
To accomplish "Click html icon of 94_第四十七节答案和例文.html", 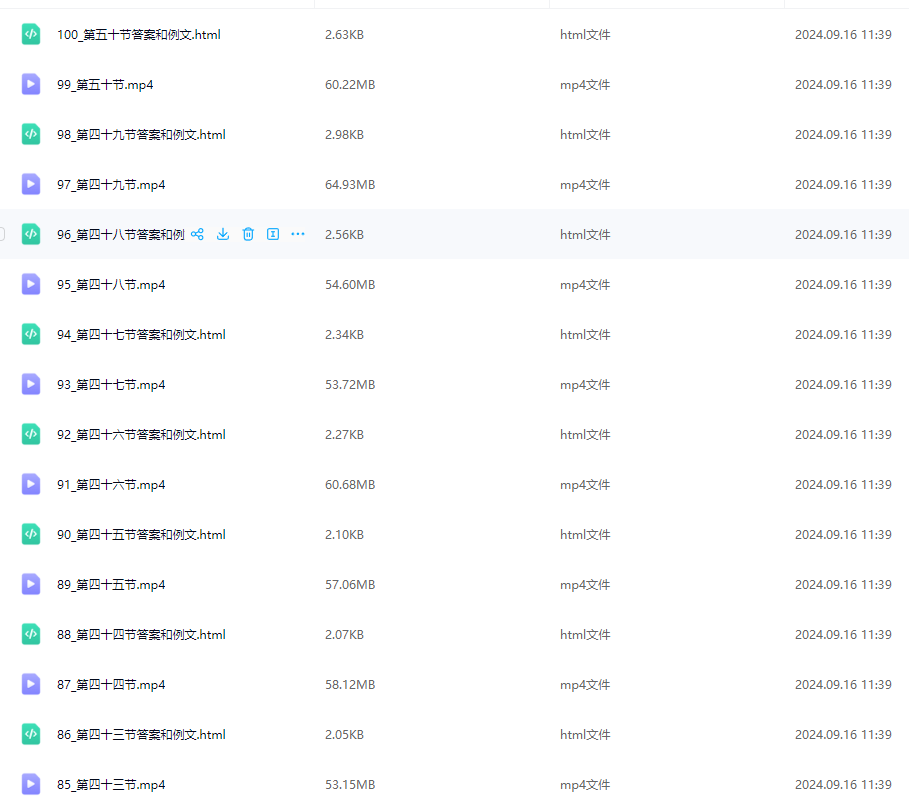I will (31, 335).
